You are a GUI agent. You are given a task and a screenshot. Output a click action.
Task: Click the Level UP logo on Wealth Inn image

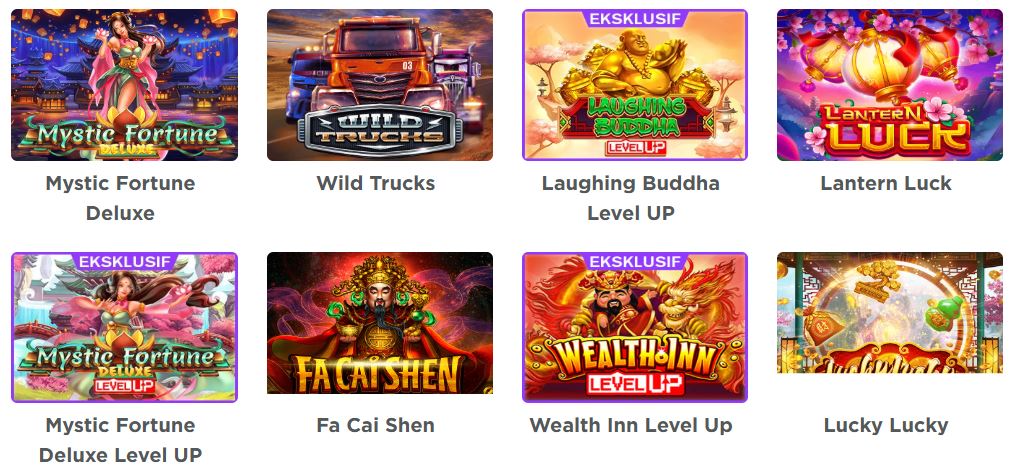coord(635,383)
